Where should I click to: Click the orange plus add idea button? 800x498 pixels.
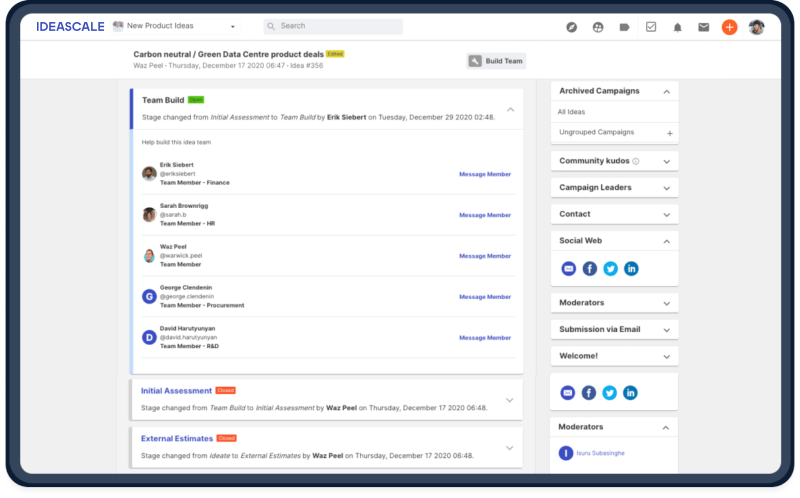(x=729, y=27)
